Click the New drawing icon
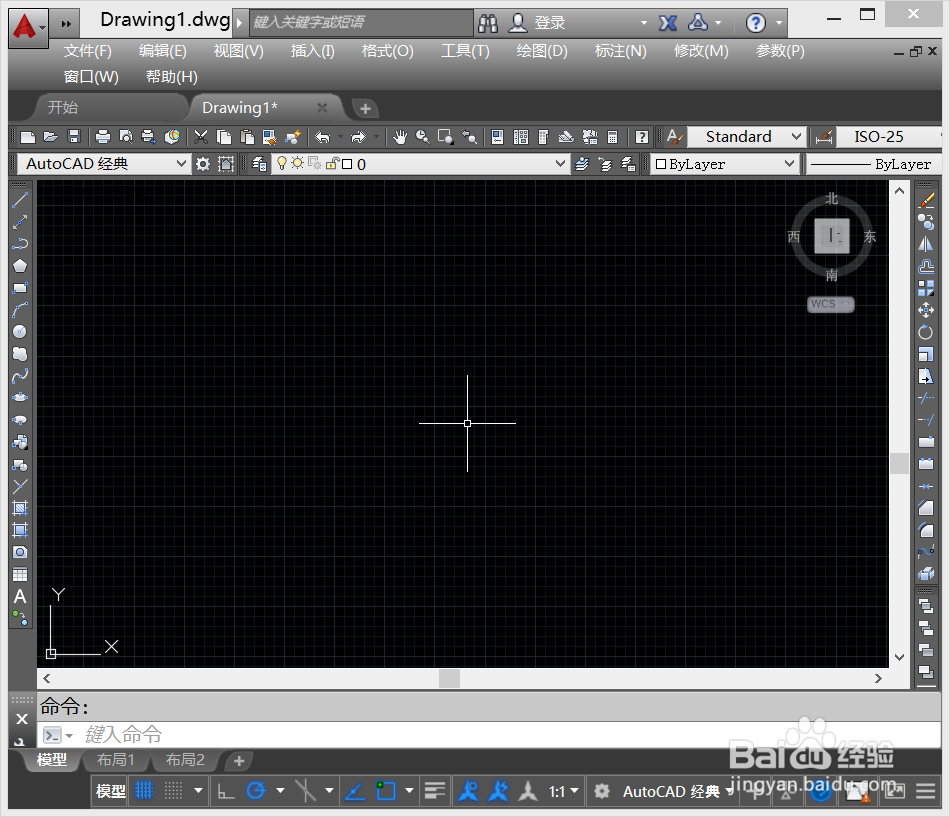 (28, 137)
